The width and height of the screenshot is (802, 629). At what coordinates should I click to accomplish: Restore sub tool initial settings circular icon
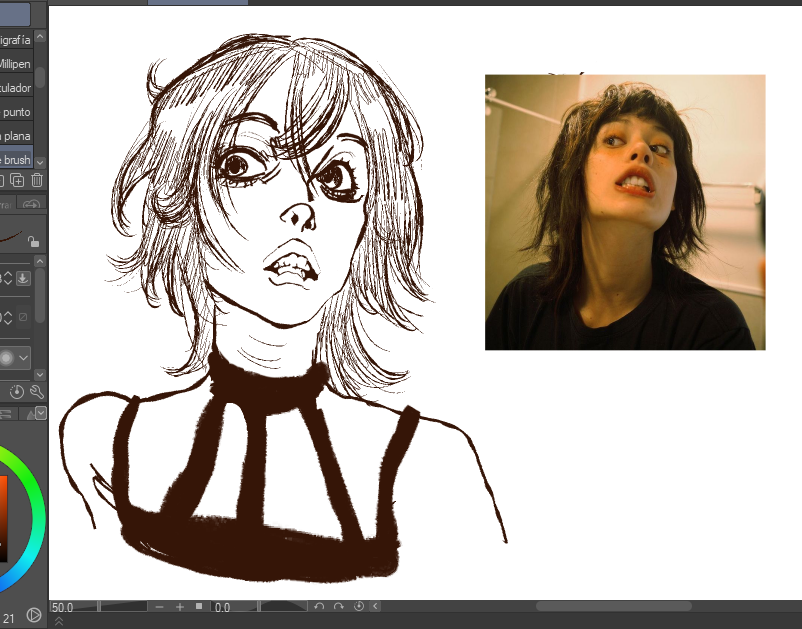(x=17, y=392)
